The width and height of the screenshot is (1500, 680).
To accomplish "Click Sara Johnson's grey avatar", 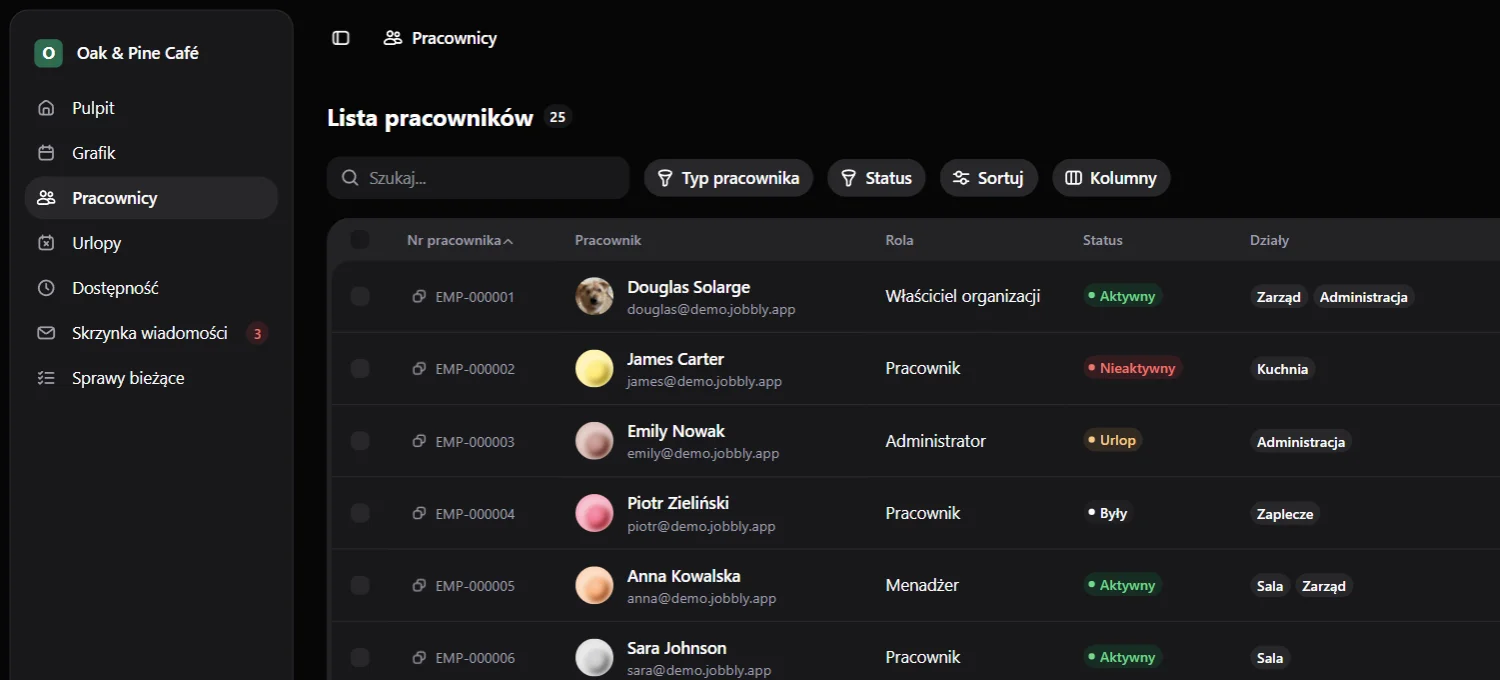I will tap(594, 657).
